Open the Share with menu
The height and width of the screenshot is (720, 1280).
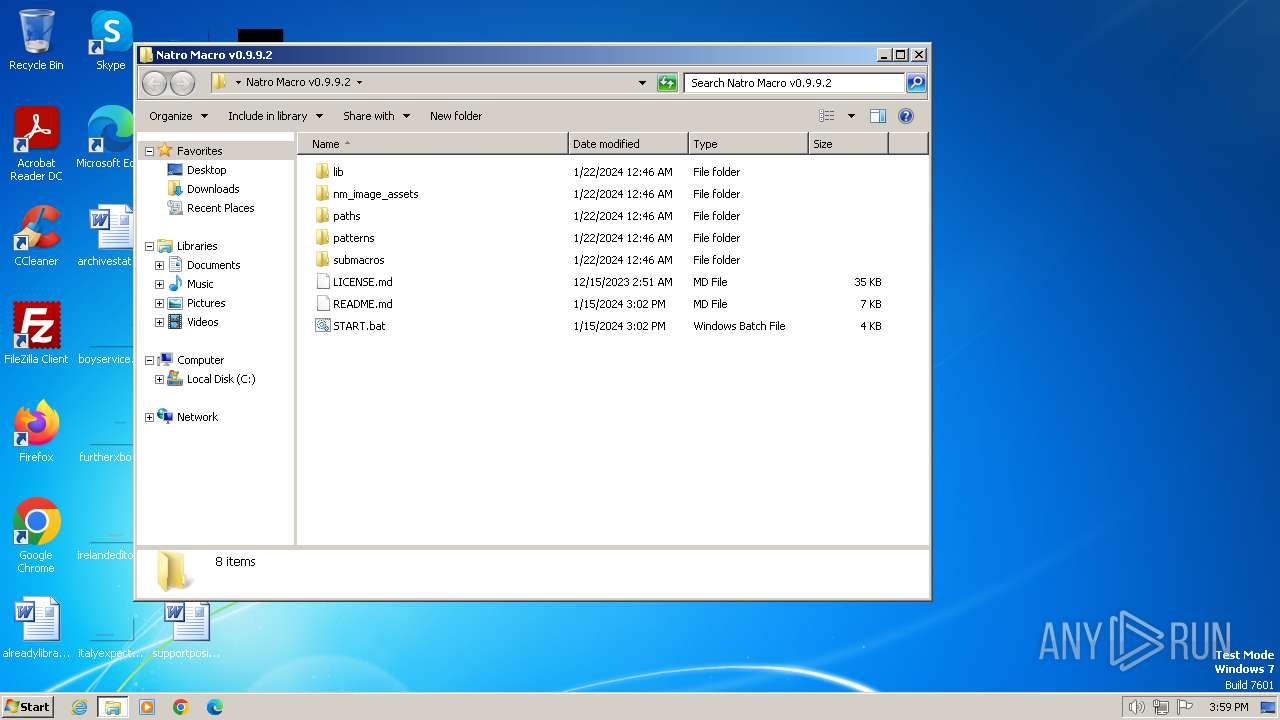click(376, 116)
